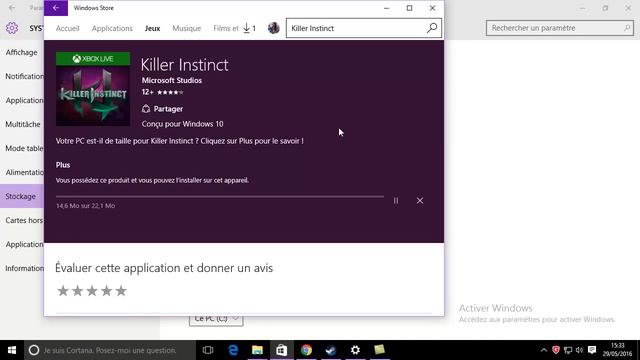This screenshot has width=640, height=360.
Task: Select Stockage in Settings sidebar
Action: click(22, 196)
